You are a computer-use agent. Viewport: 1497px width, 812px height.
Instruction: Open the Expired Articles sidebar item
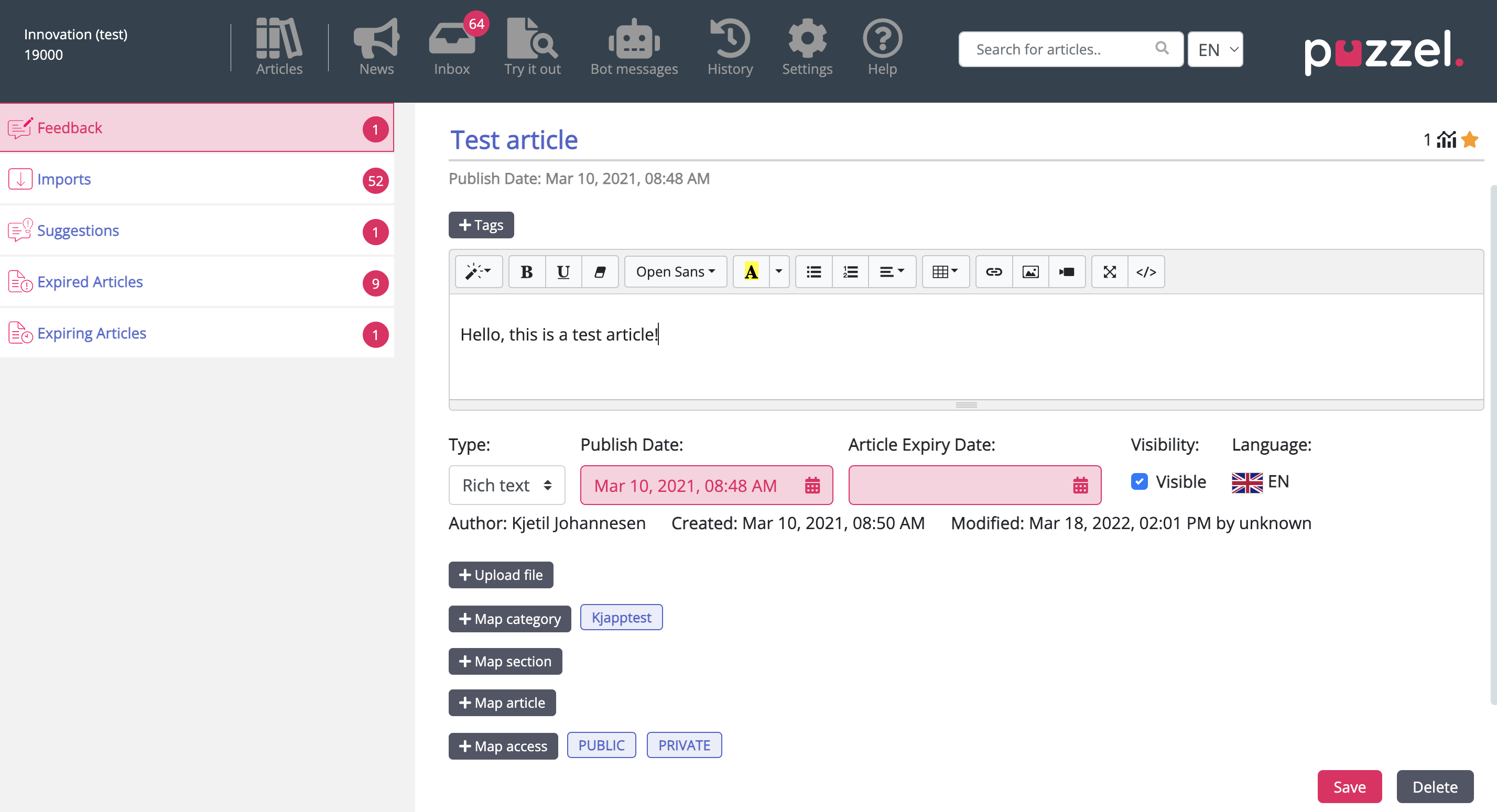pyautogui.click(x=90, y=282)
